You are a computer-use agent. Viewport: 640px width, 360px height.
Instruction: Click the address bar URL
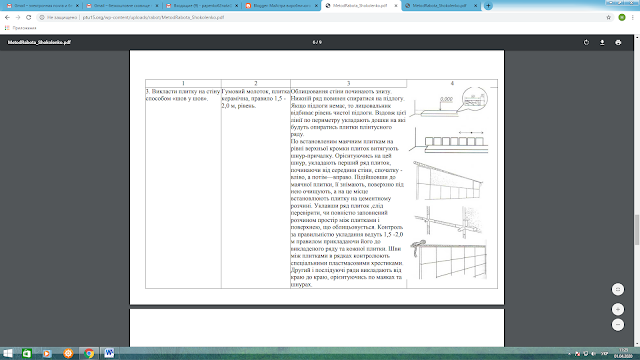click(x=153, y=18)
